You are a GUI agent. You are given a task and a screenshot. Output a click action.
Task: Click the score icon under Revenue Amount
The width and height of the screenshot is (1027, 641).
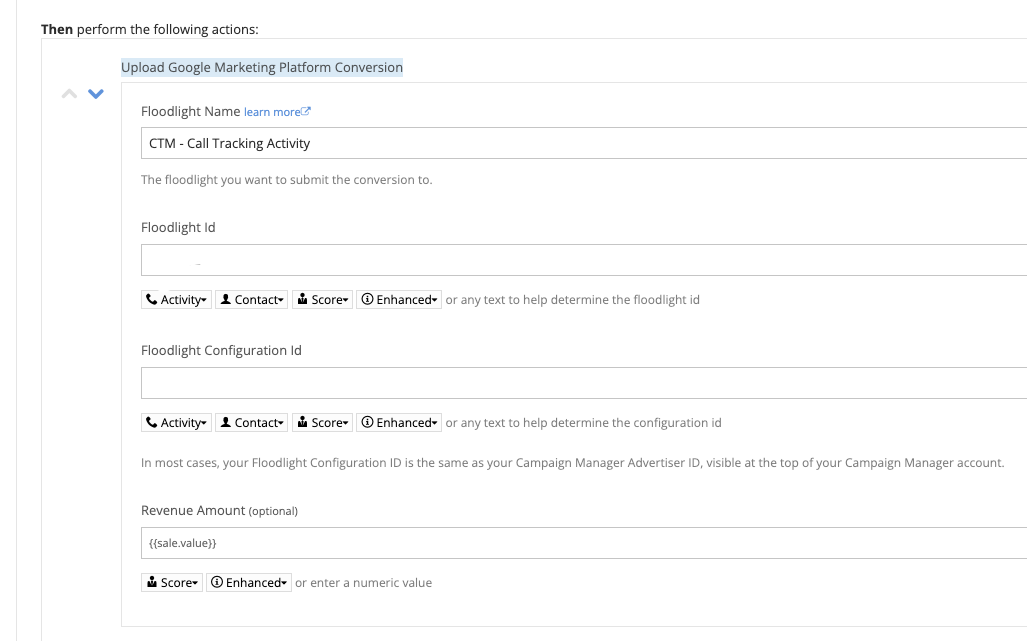point(151,582)
